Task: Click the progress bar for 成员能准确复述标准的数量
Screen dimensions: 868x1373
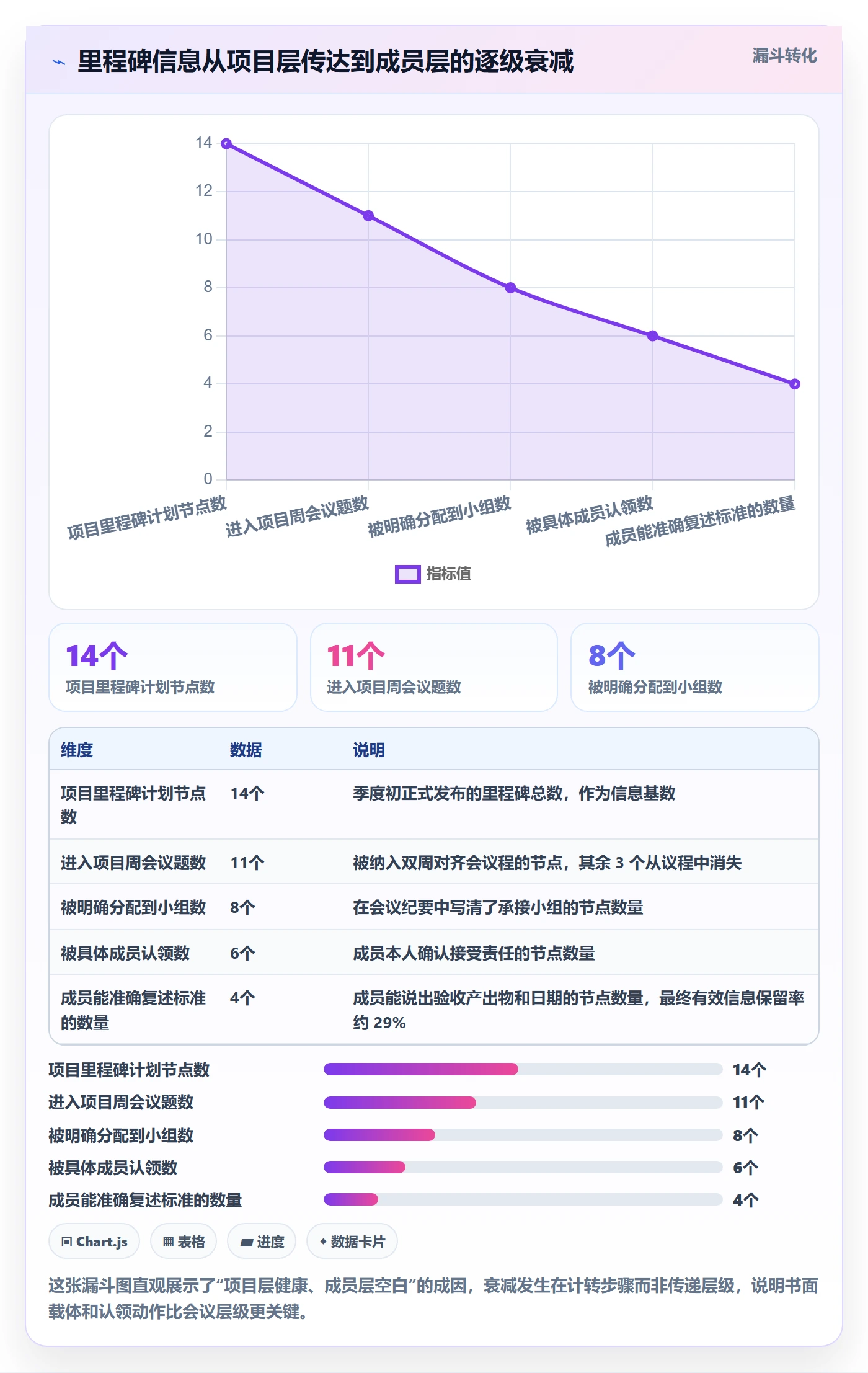Action: [x=523, y=1199]
